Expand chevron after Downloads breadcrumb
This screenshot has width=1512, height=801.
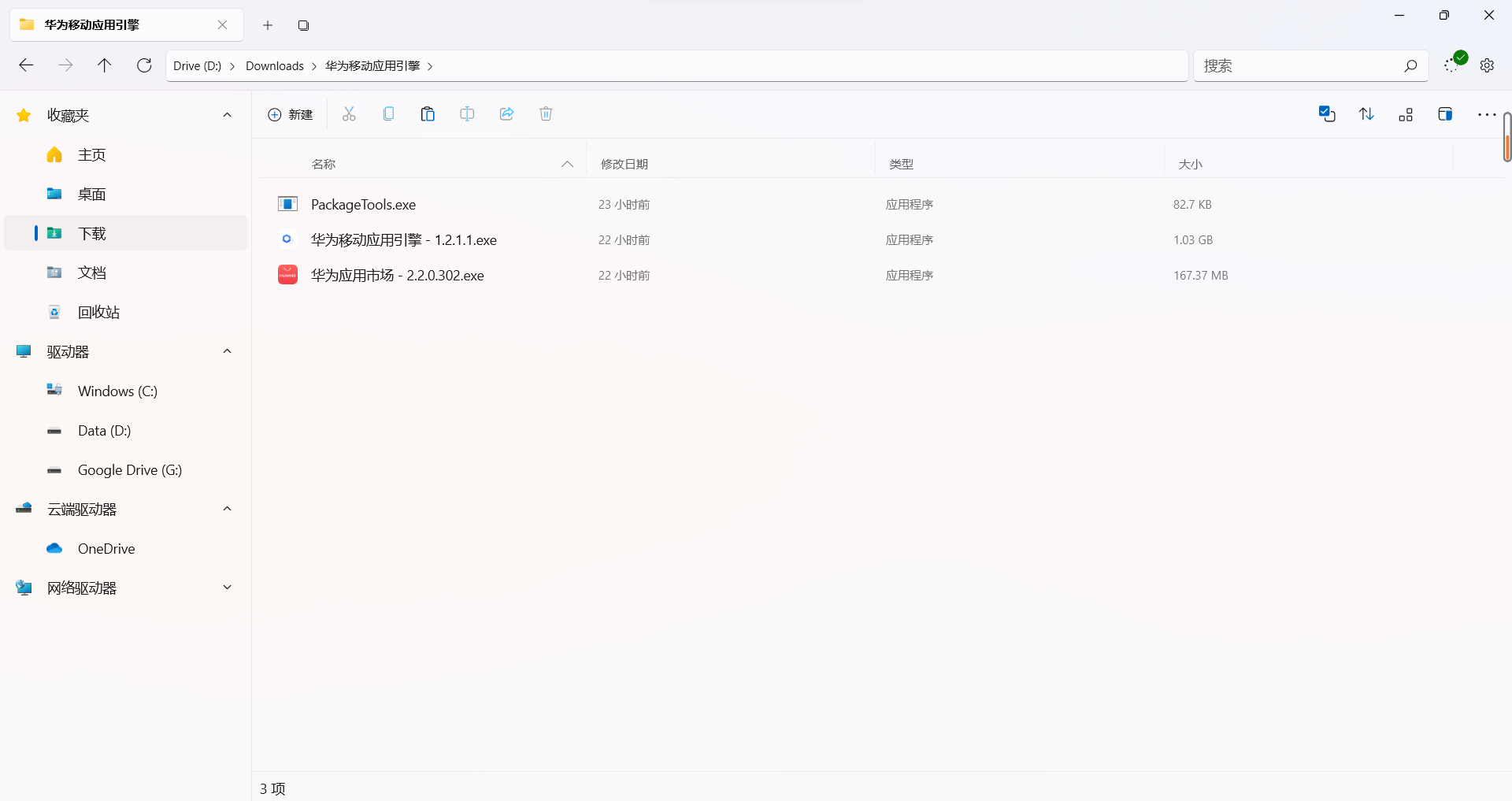pyautogui.click(x=314, y=66)
